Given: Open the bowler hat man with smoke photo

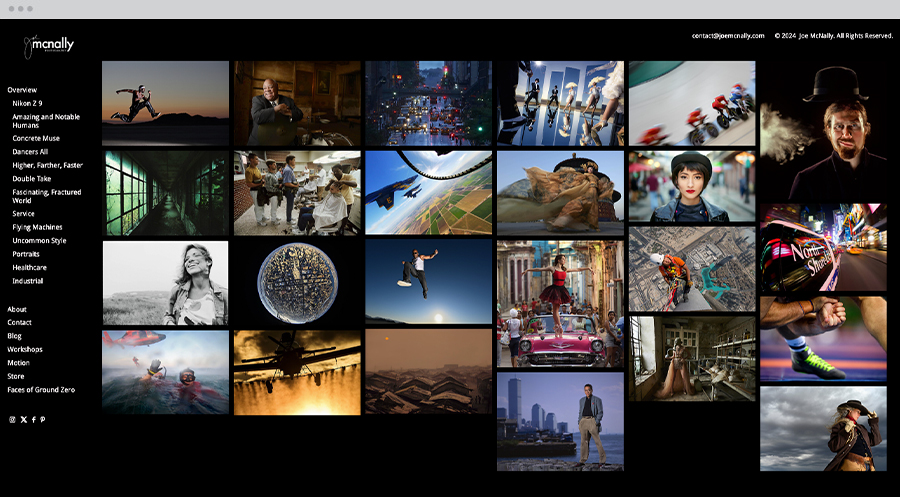Looking at the screenshot, I should coord(824,131).
